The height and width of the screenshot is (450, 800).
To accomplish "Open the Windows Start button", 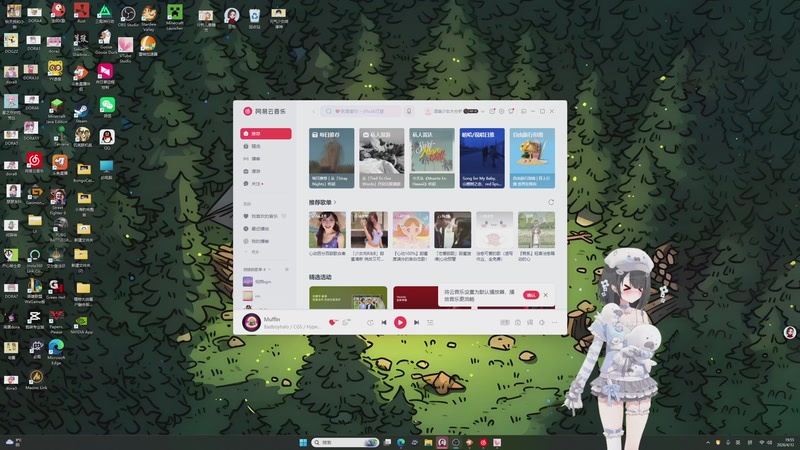I will pos(303,442).
